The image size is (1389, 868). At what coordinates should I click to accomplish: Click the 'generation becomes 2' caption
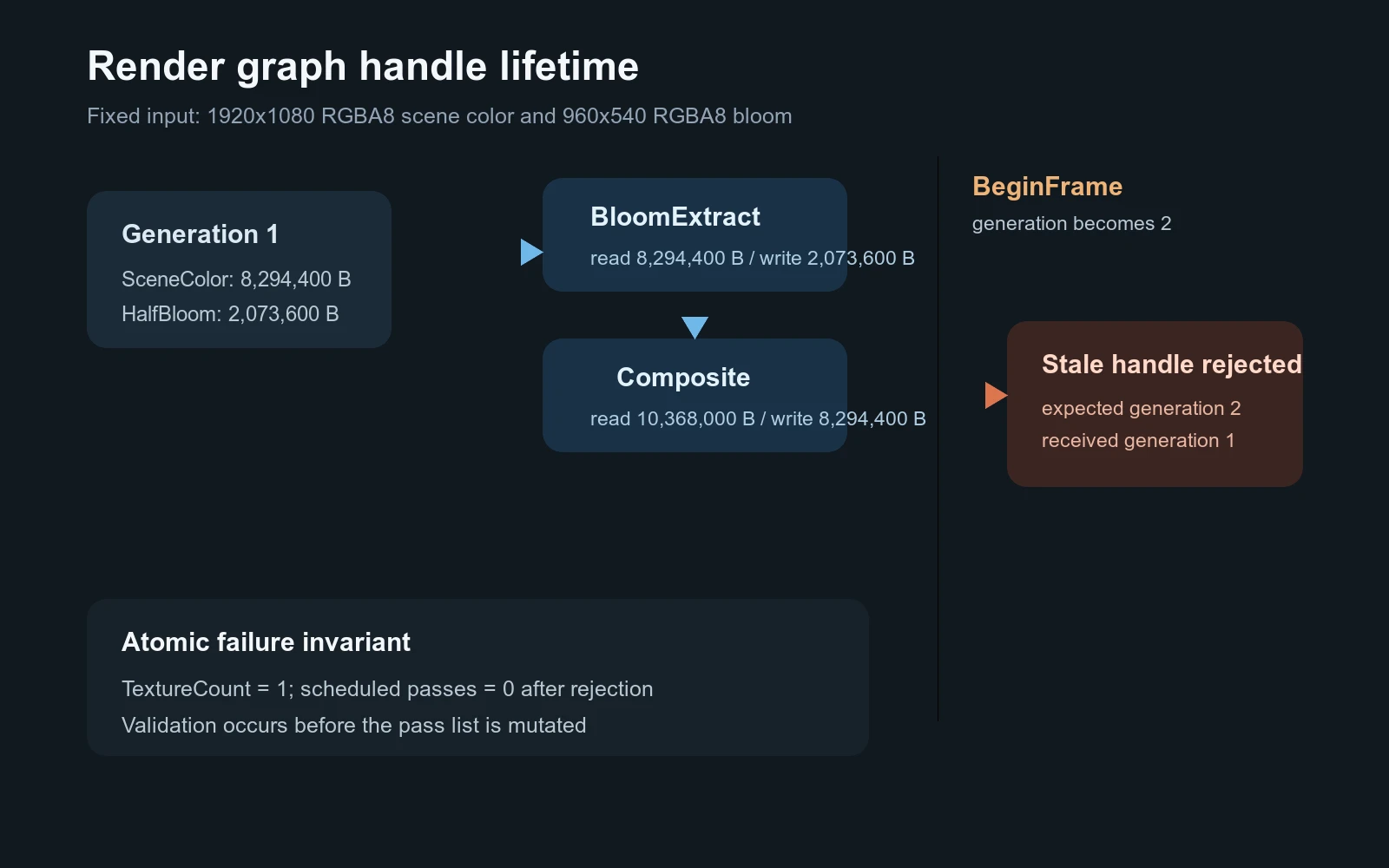tap(1071, 224)
